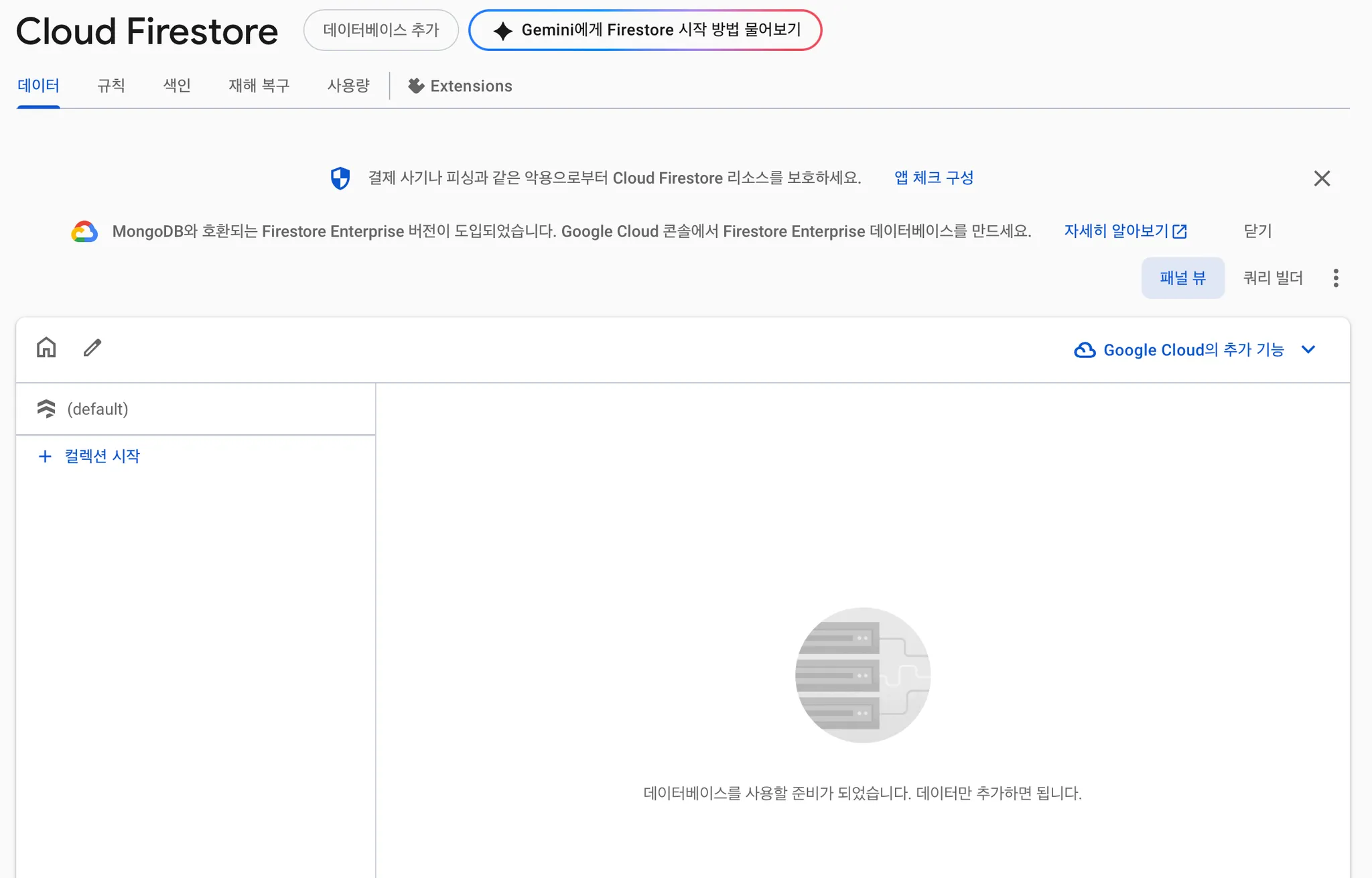Dismiss the App Check banner with X
The image size is (1372, 878).
1322,178
